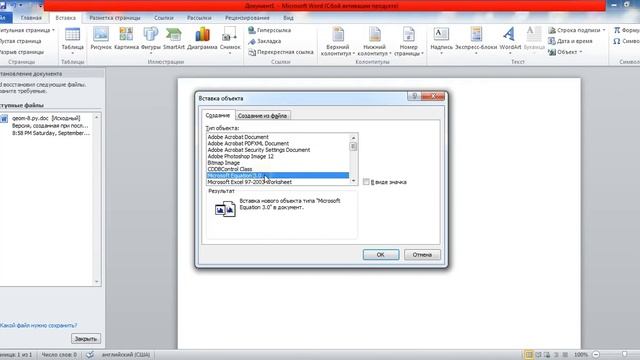Image resolution: width=640 pixels, height=360 pixels.
Task: Open the Какой файл нужно сохранить link
Action: click(x=38, y=326)
